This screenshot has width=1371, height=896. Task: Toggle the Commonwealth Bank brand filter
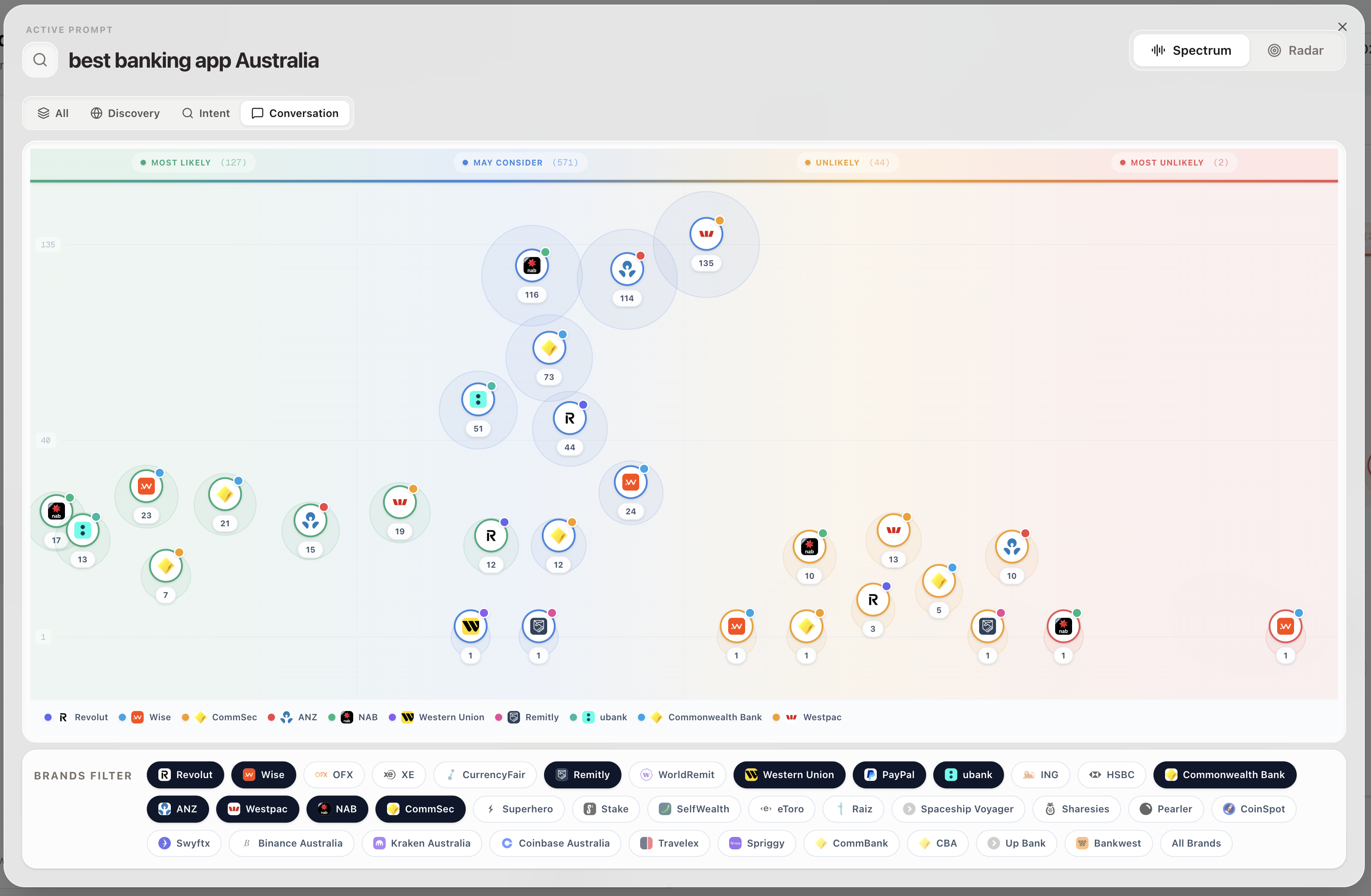click(1225, 775)
